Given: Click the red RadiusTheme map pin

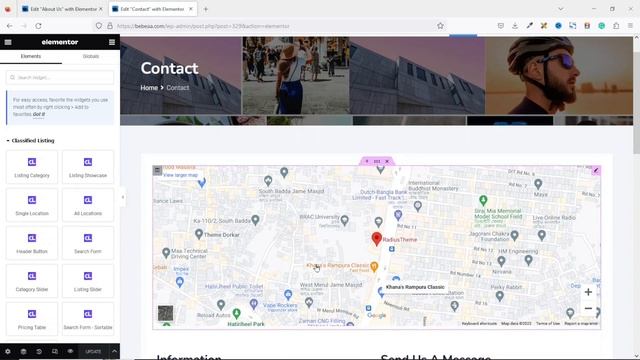Looking at the screenshot, I should tap(376, 239).
